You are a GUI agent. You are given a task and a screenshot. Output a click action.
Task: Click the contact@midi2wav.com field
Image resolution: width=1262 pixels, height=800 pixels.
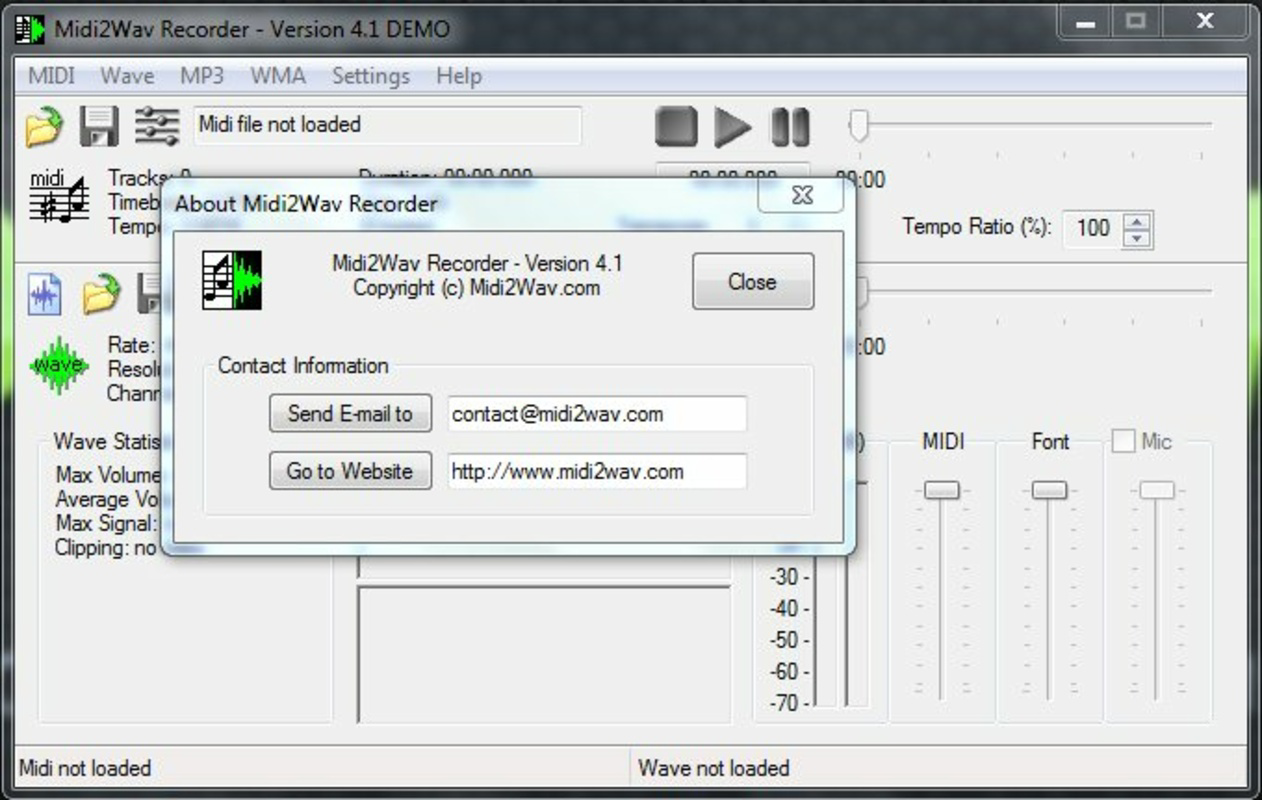597,414
